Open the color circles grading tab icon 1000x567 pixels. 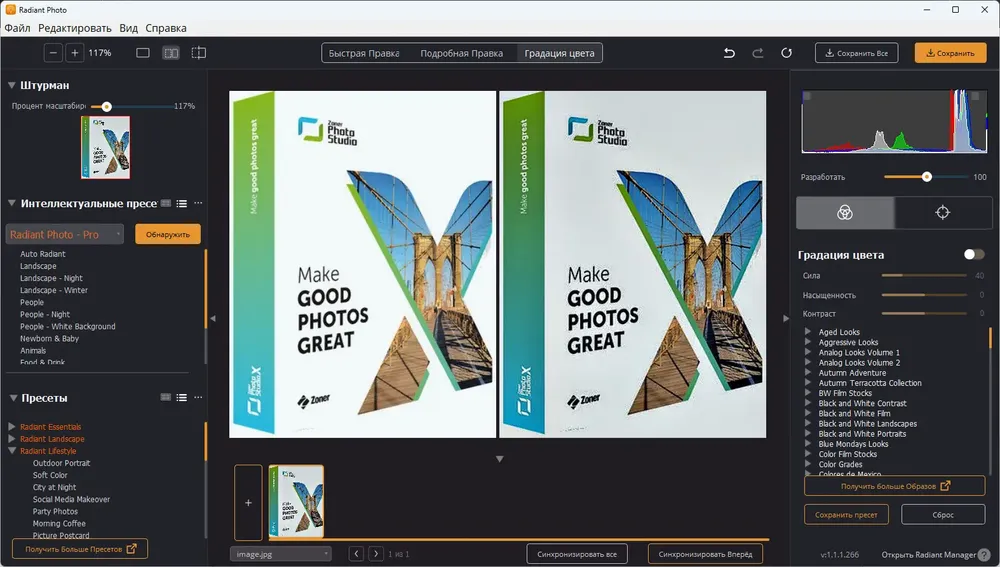(x=844, y=212)
